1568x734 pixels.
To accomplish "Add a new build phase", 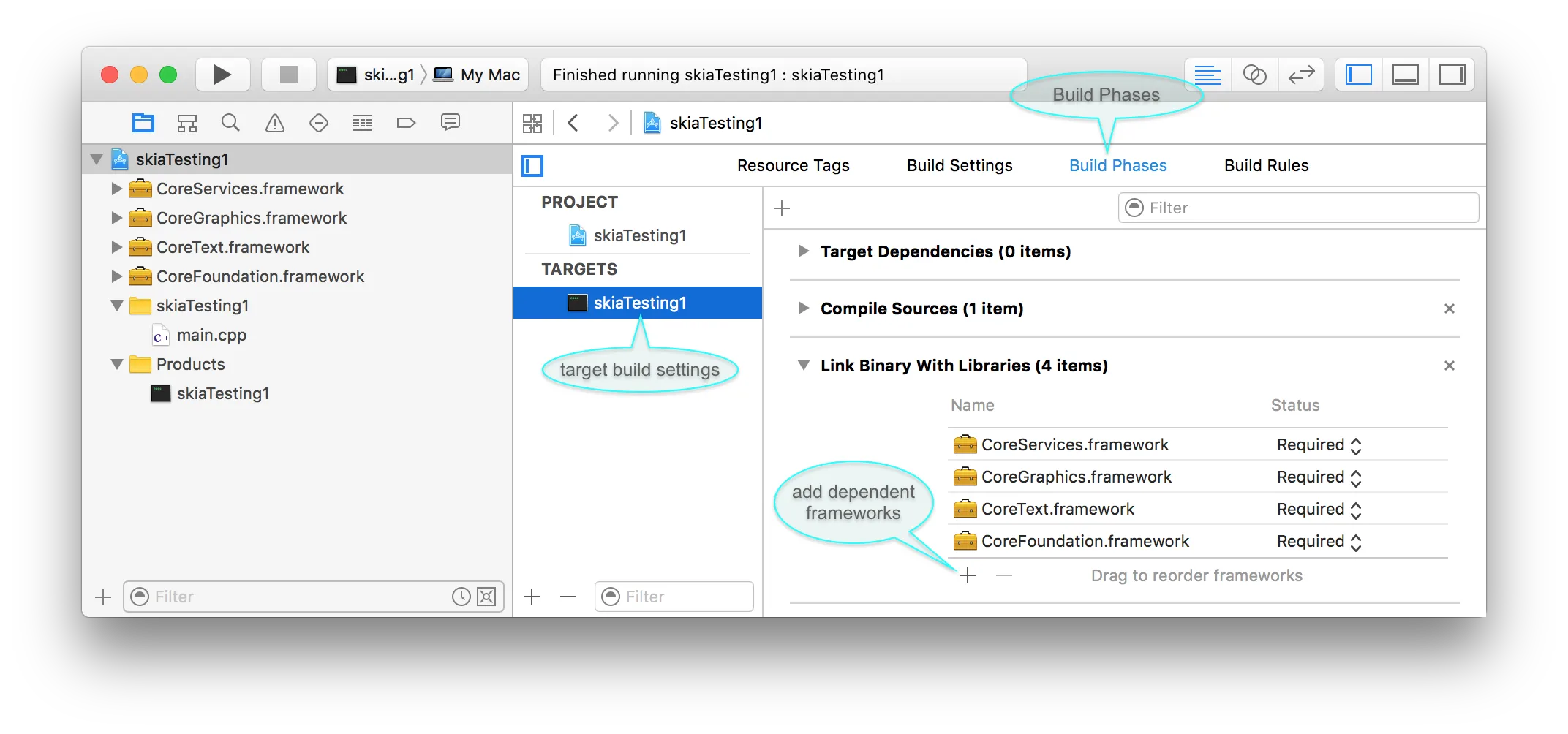I will (782, 208).
